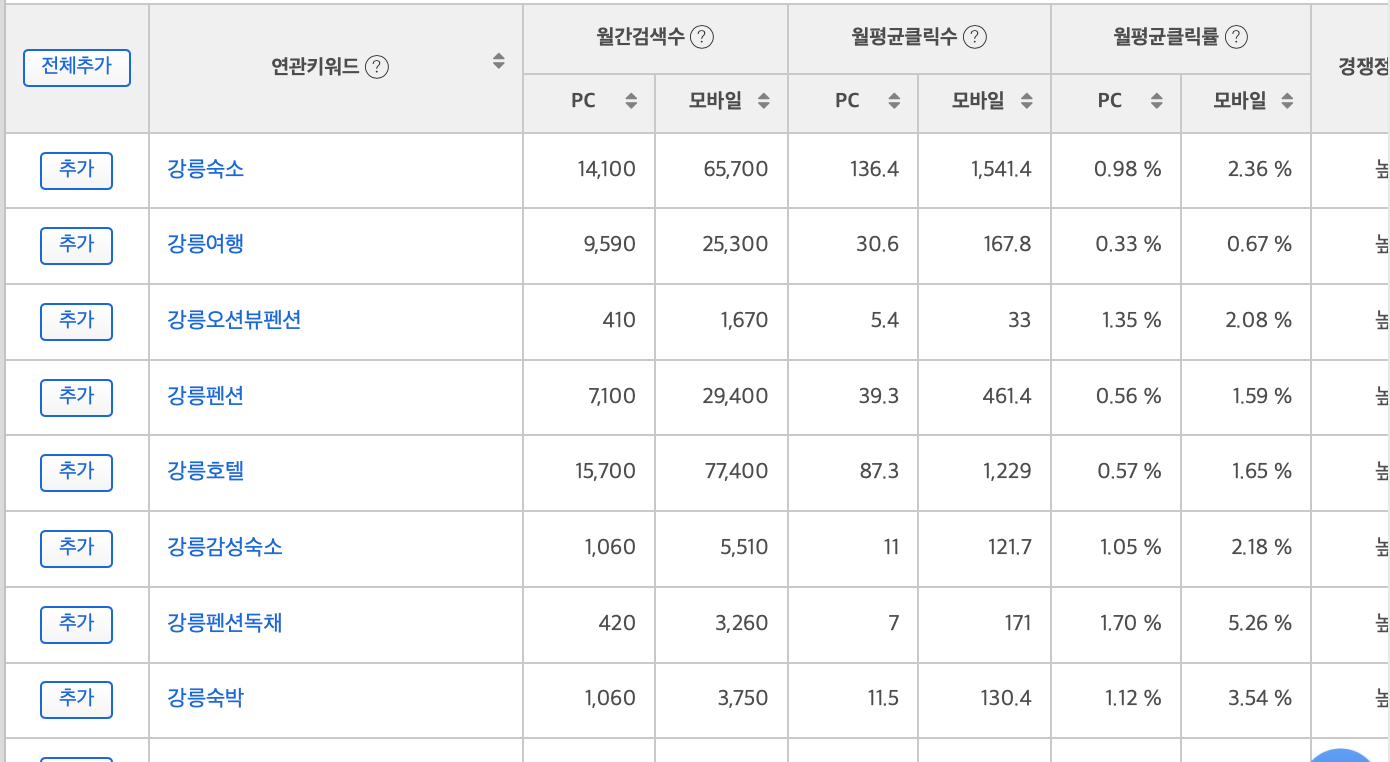Image resolution: width=1390 pixels, height=762 pixels.
Task: Click help icon next to 연관키워드
Action: click(377, 67)
